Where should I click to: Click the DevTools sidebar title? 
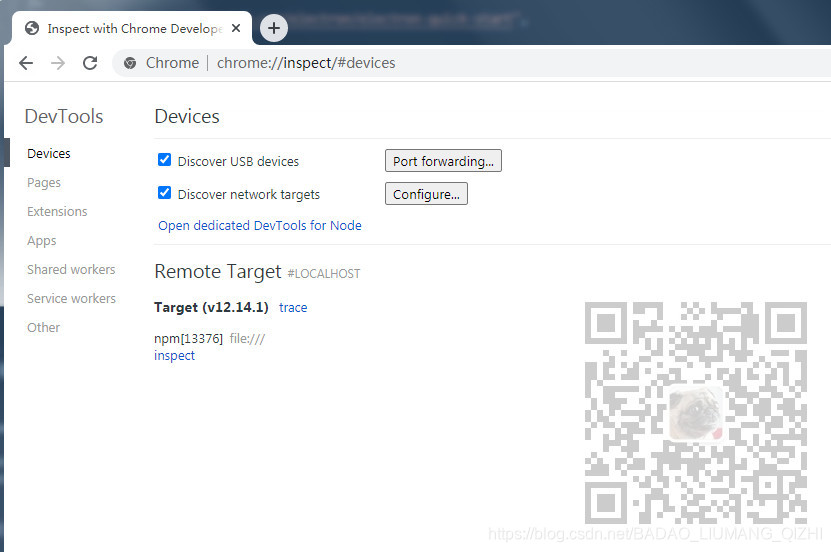64,117
